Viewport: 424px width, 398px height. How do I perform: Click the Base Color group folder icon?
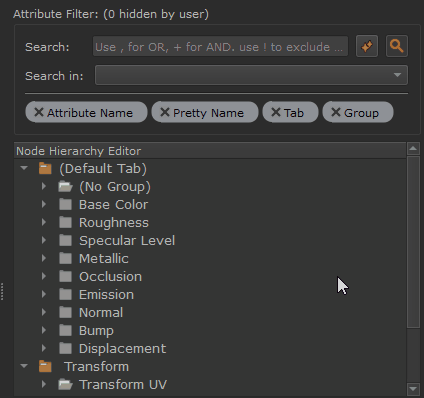(65, 204)
